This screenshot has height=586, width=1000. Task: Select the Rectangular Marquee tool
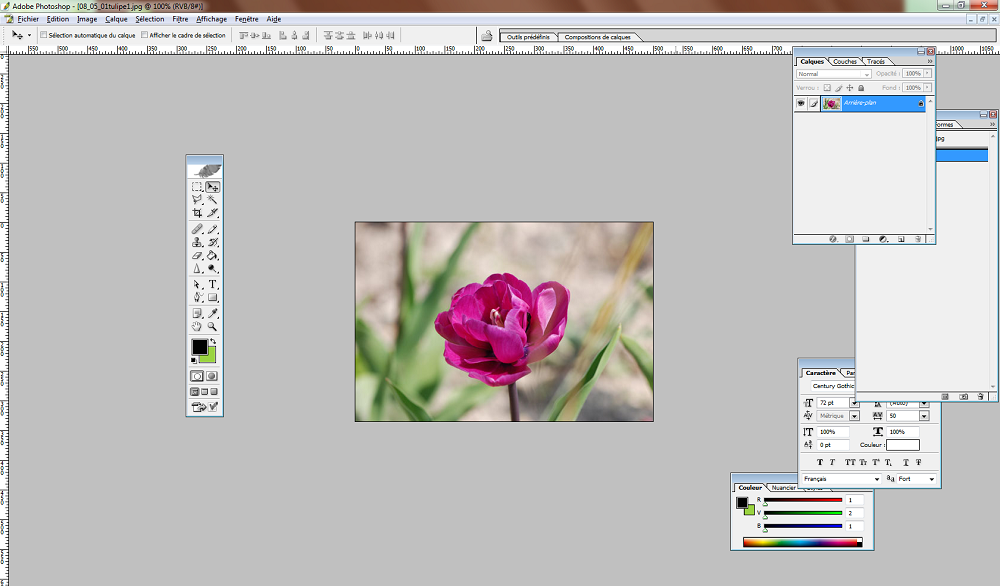197,187
